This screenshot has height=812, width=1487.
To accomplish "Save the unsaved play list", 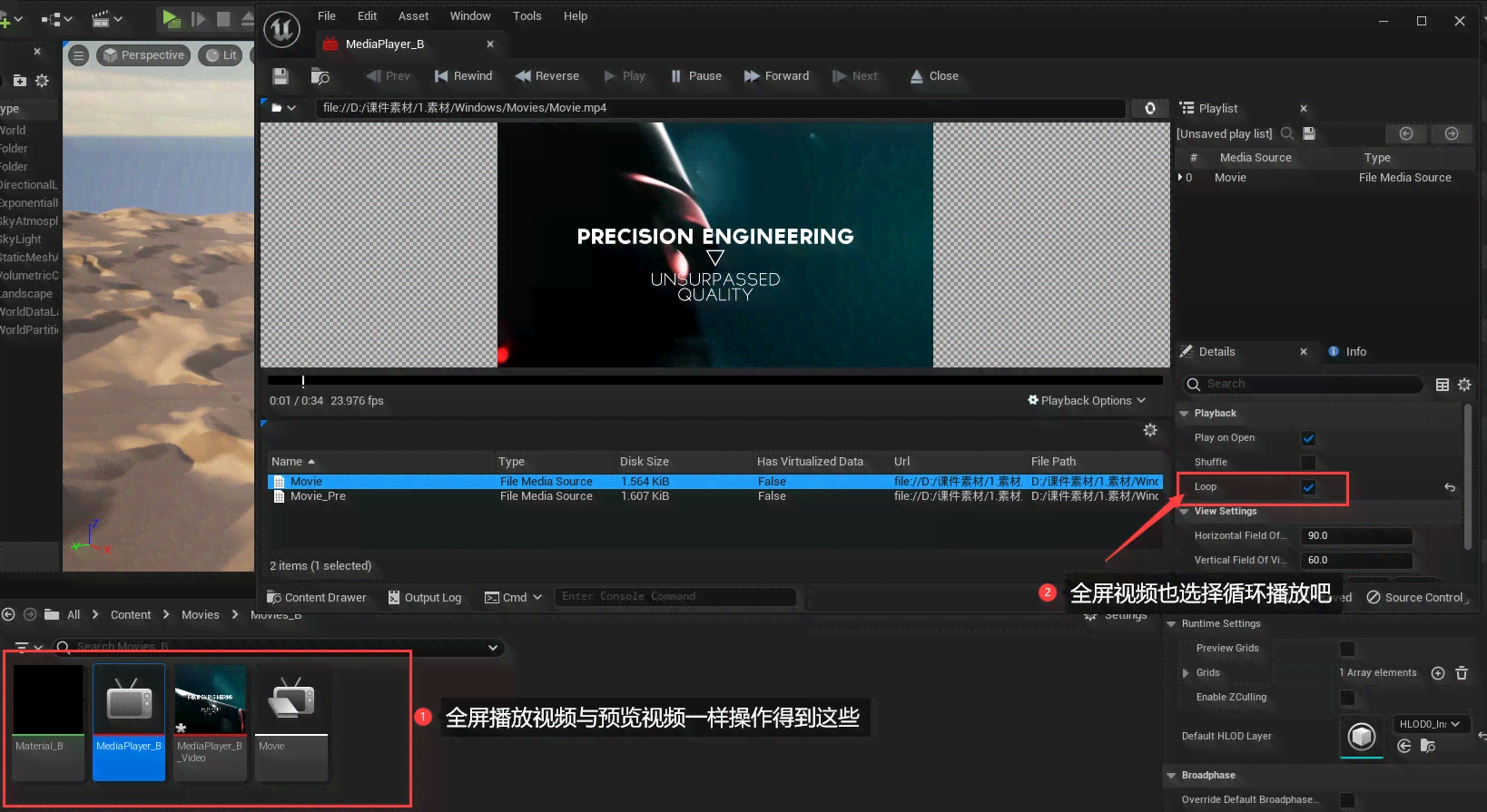I will (x=1309, y=133).
